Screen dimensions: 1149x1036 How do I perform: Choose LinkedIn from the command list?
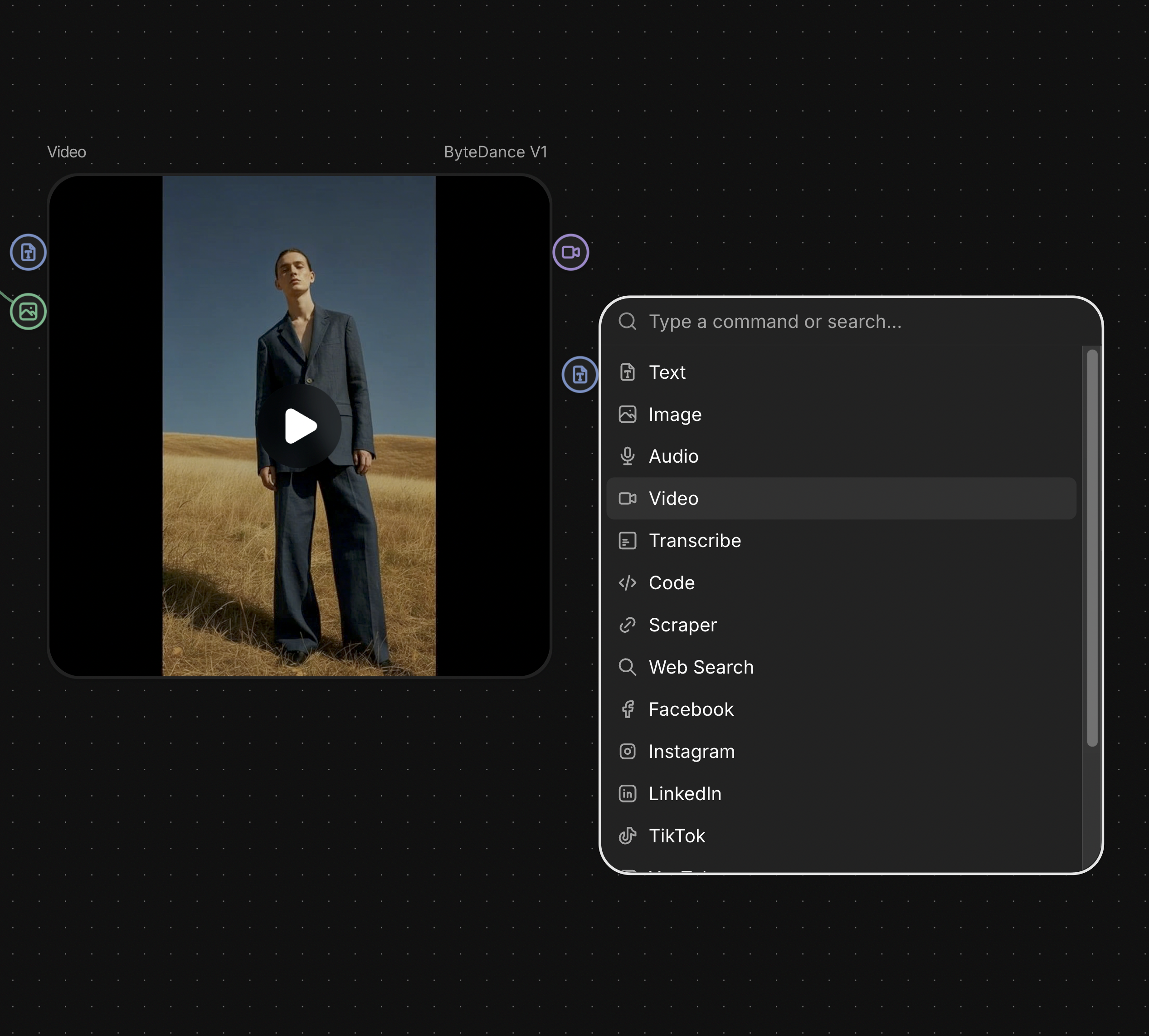point(684,793)
